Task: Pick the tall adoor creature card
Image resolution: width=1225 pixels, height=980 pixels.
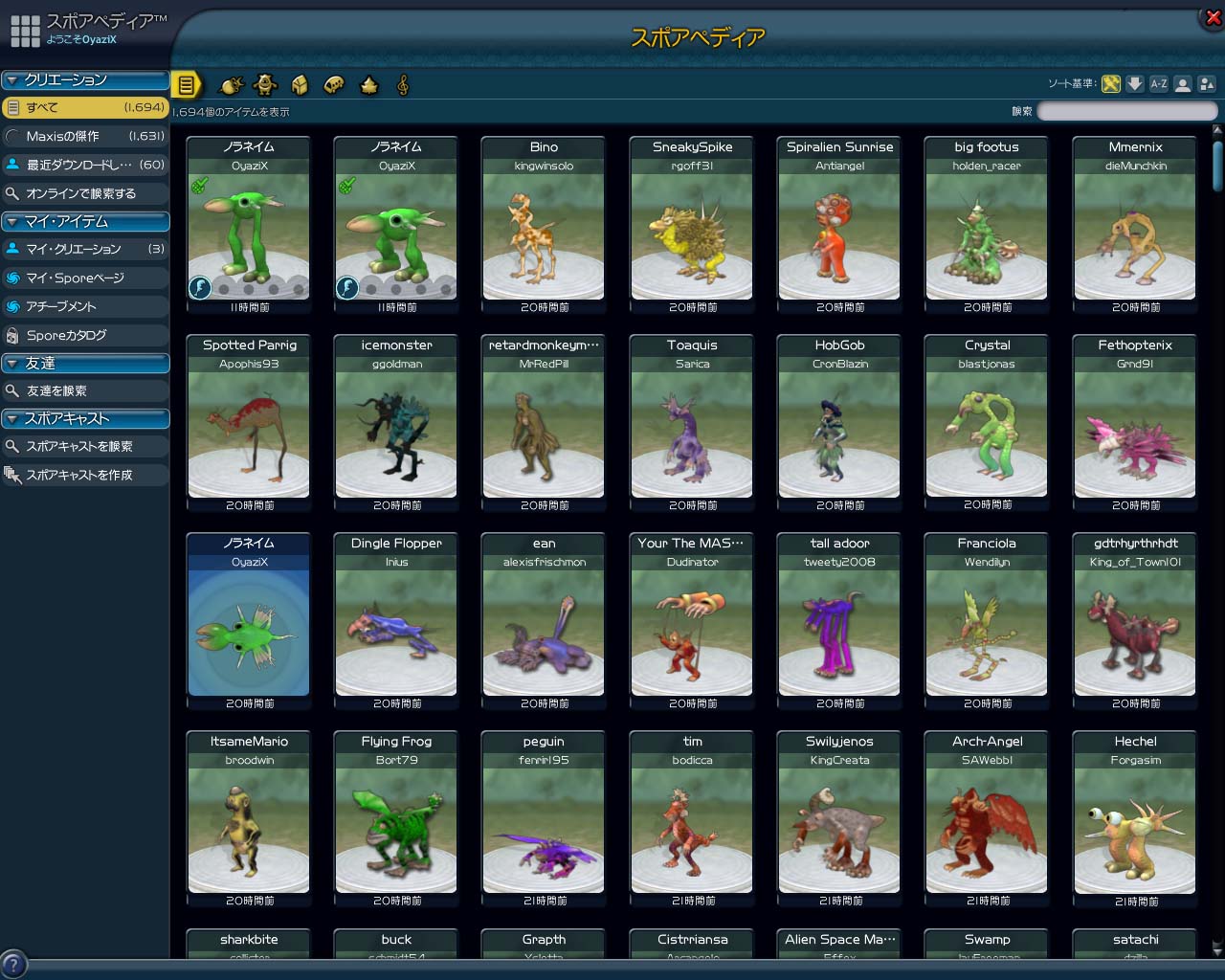Action: [839, 621]
